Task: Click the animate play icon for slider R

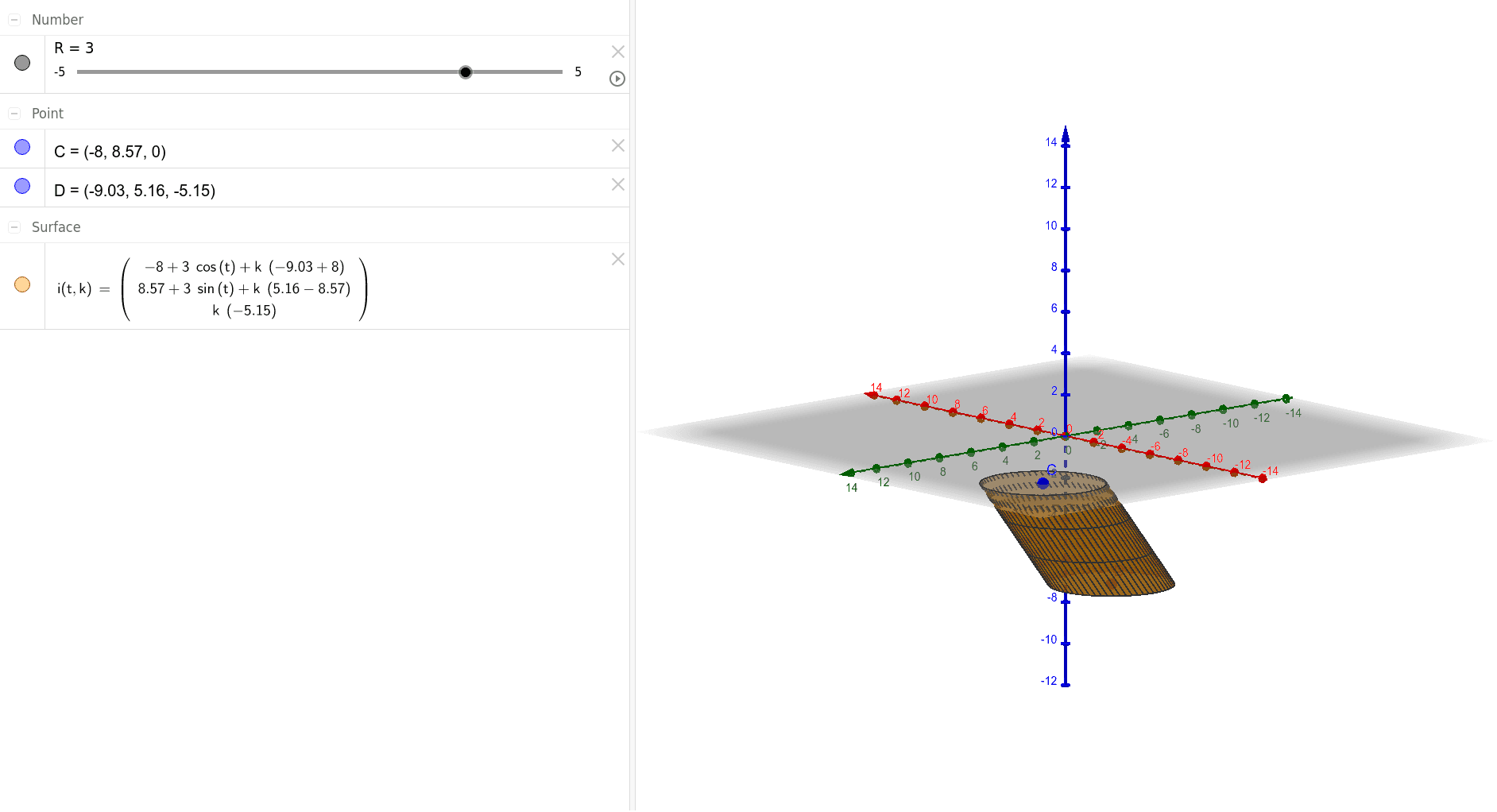Action: click(x=617, y=79)
